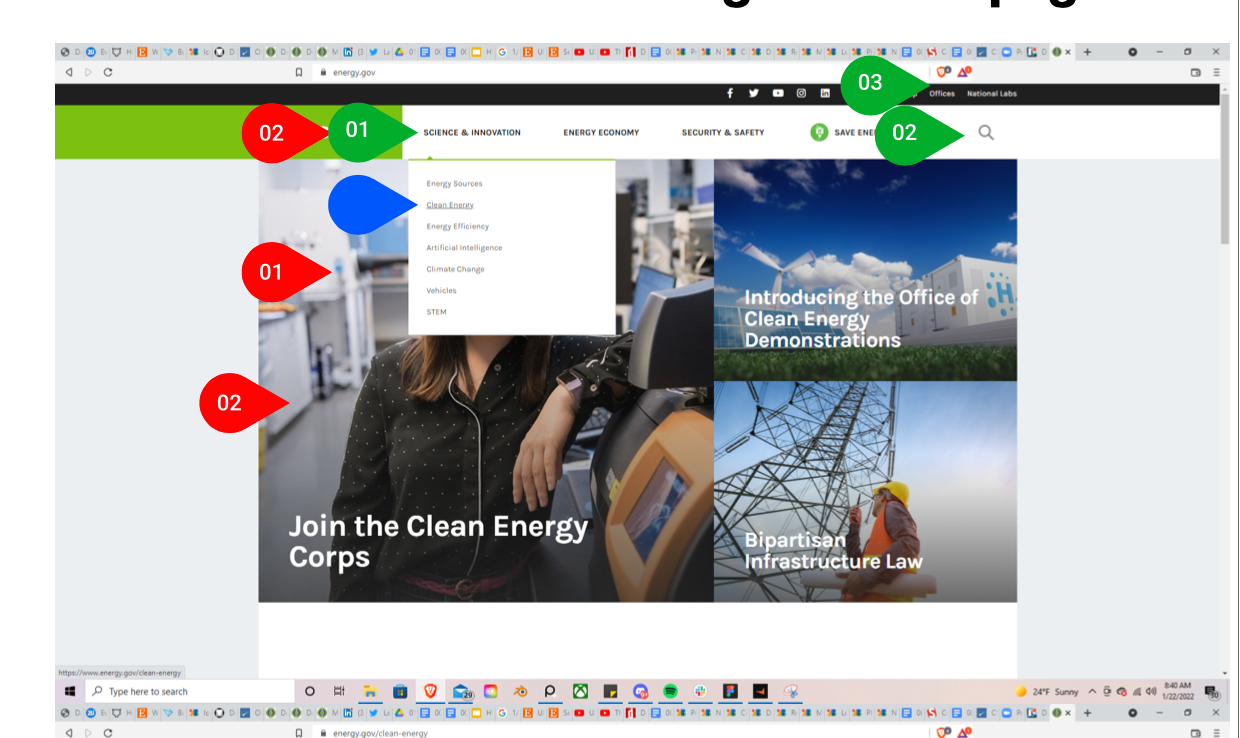The height and width of the screenshot is (738, 1240).
Task: Add a new tab in top browser
Action: (x=1087, y=52)
